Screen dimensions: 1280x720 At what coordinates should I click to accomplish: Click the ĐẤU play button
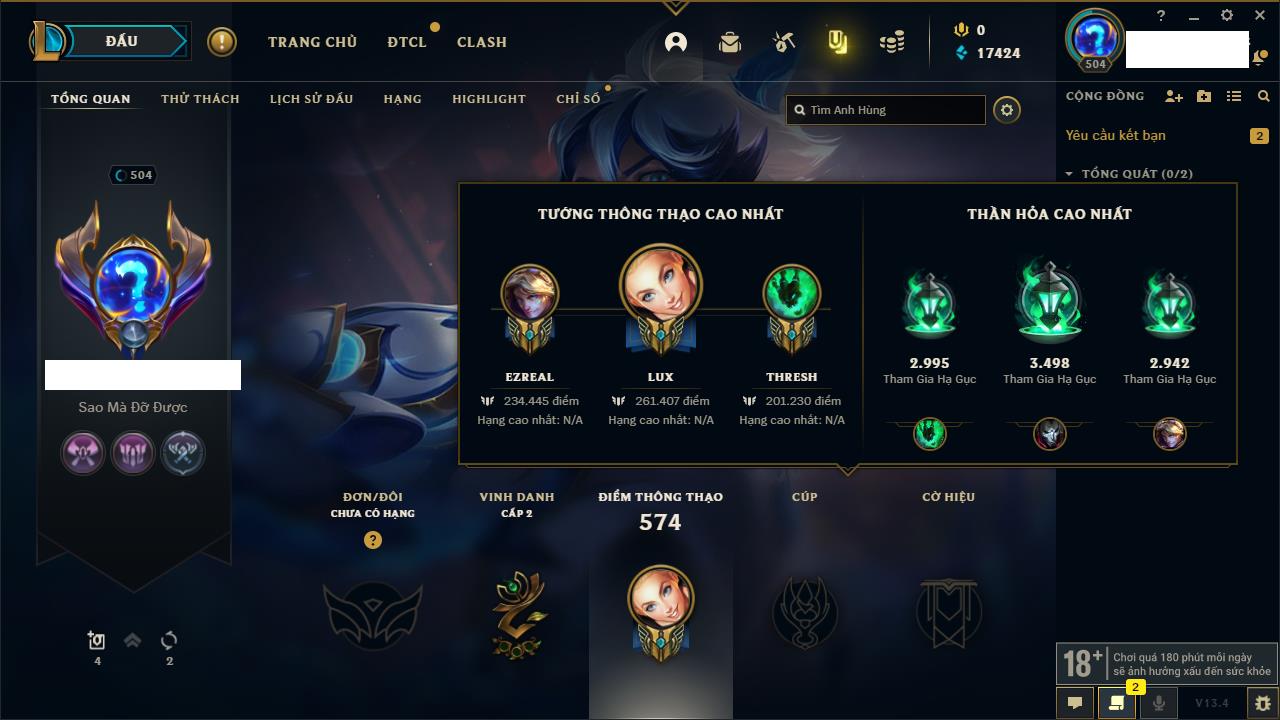tap(122, 41)
